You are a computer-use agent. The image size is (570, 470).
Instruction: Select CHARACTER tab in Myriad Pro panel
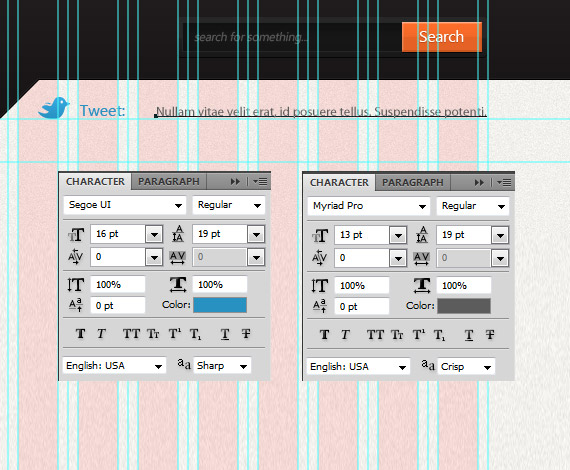point(339,182)
